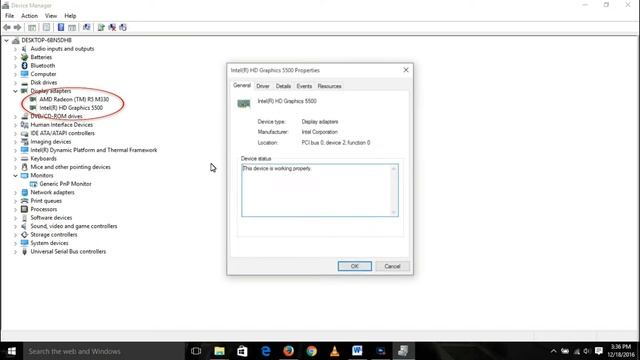Switch to the Events tab
This screenshot has width=640, height=360.
(304, 86)
